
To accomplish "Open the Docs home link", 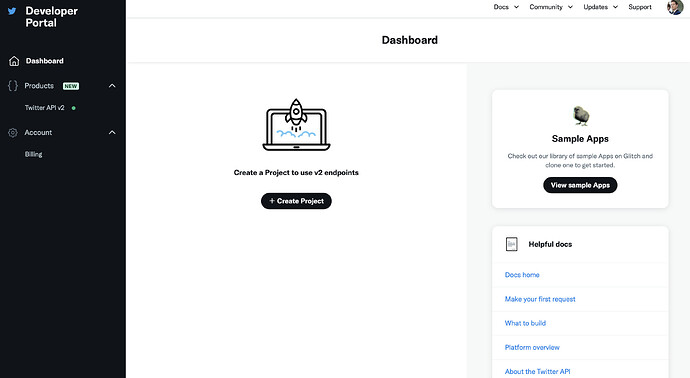I will tap(522, 275).
